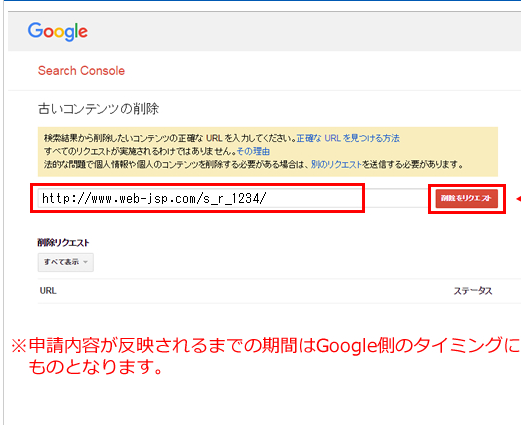This screenshot has height=425, width=521.
Task: Click the first sentence in the yellow notice
Action: pyautogui.click(x=170, y=138)
